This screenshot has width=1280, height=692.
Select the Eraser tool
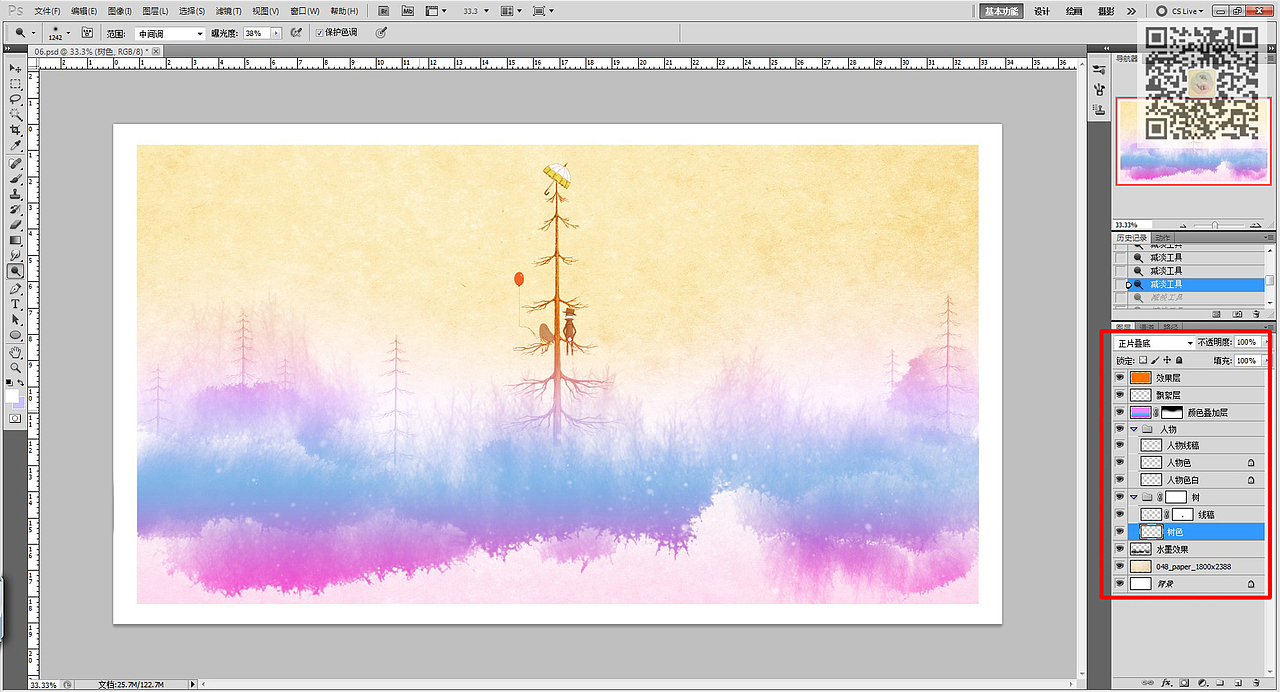[15, 225]
